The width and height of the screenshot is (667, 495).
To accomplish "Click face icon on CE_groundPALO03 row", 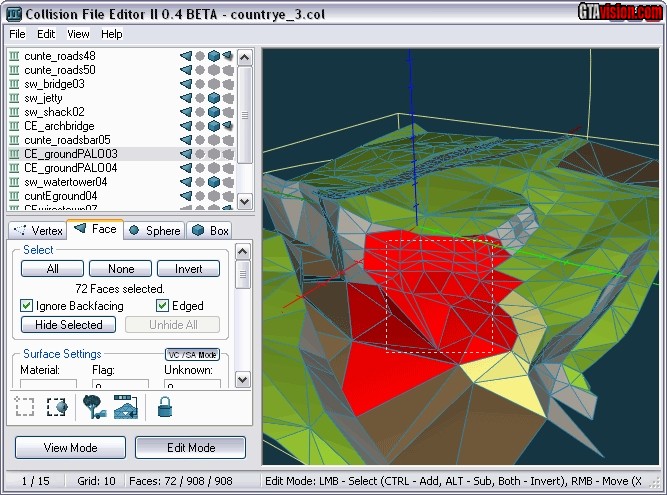I will (186, 154).
